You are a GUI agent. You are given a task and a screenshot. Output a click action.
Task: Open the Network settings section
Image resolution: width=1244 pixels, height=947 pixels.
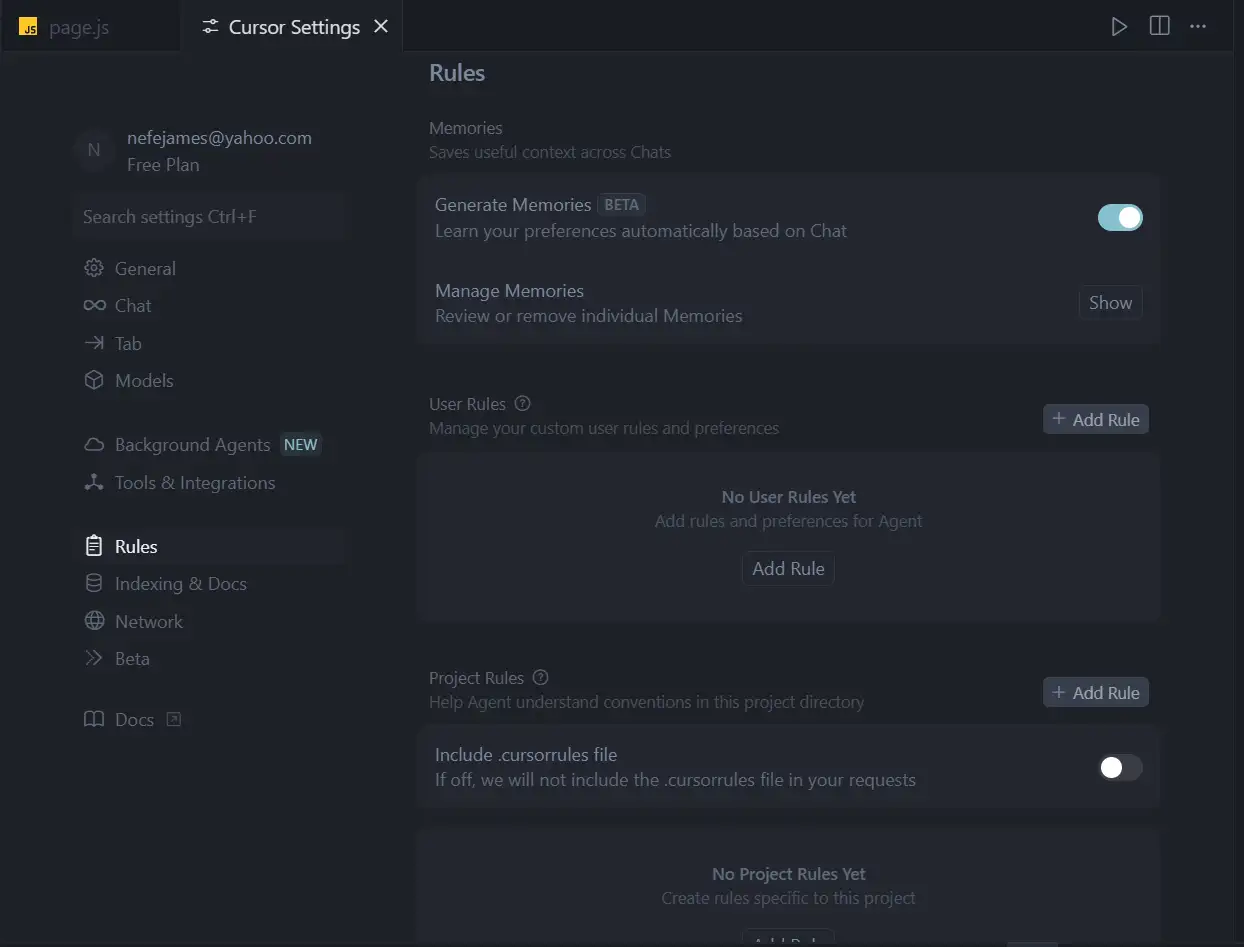(x=148, y=621)
